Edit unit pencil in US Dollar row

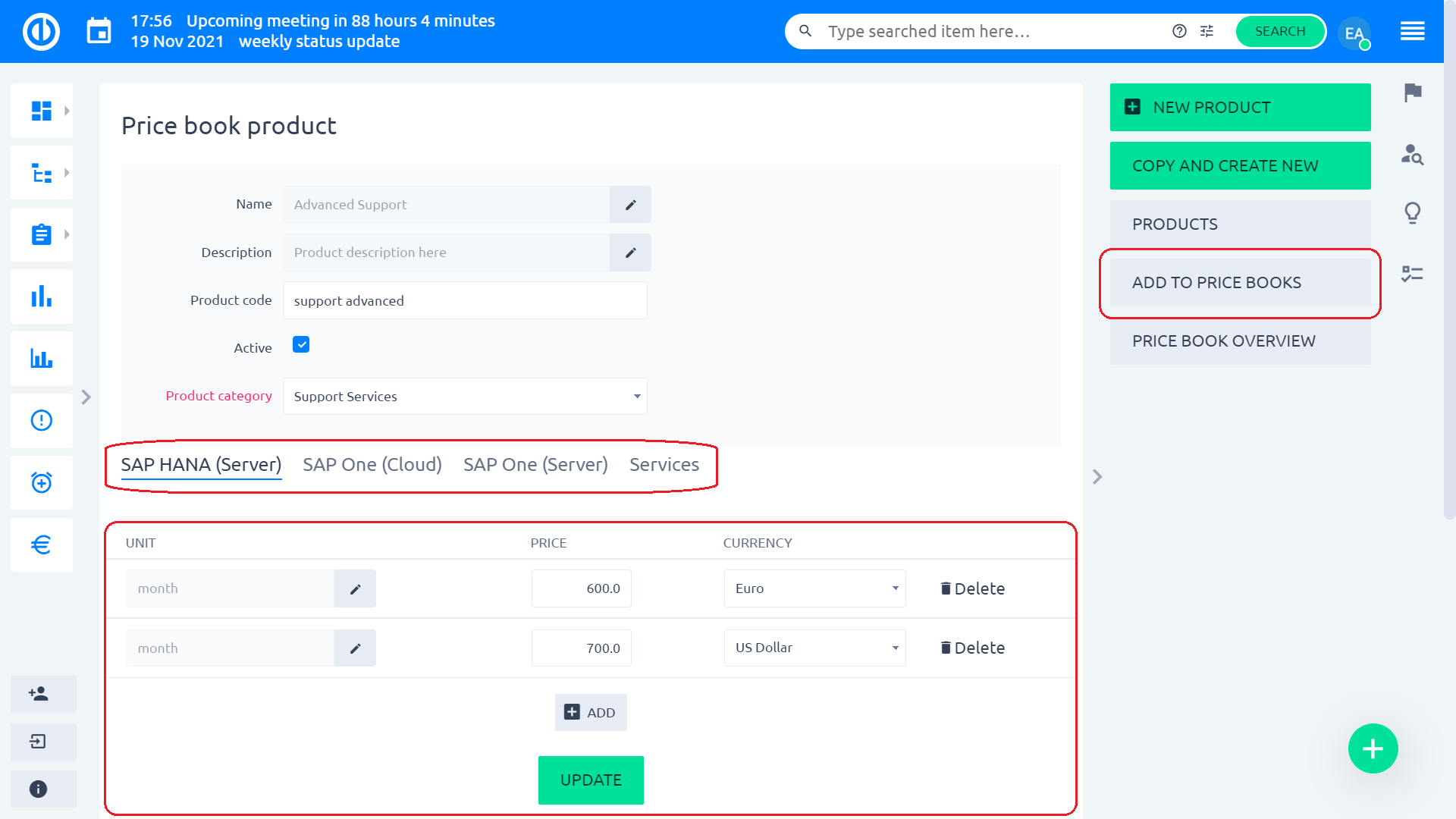[x=355, y=648]
